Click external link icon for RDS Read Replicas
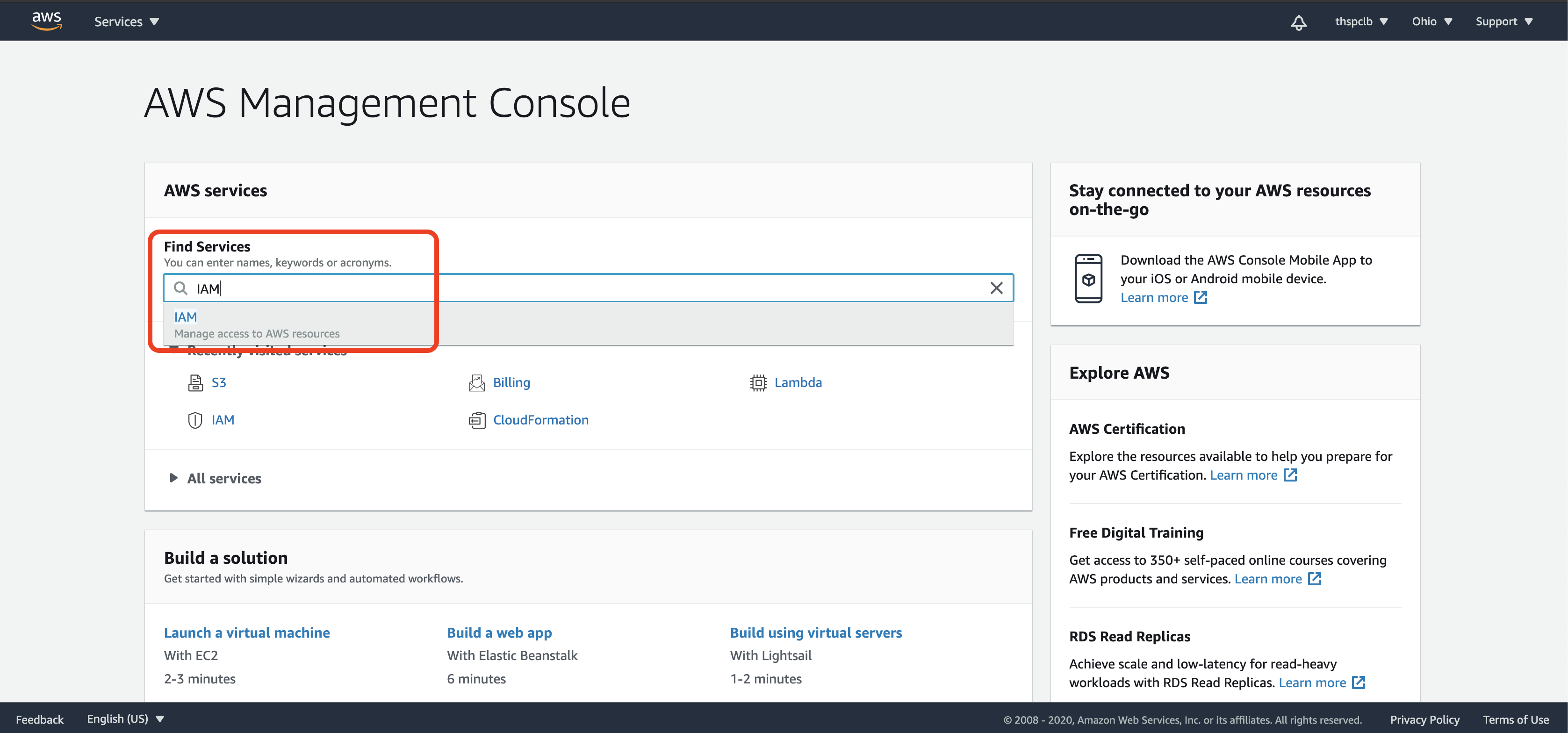Viewport: 1568px width, 733px height. (1359, 683)
